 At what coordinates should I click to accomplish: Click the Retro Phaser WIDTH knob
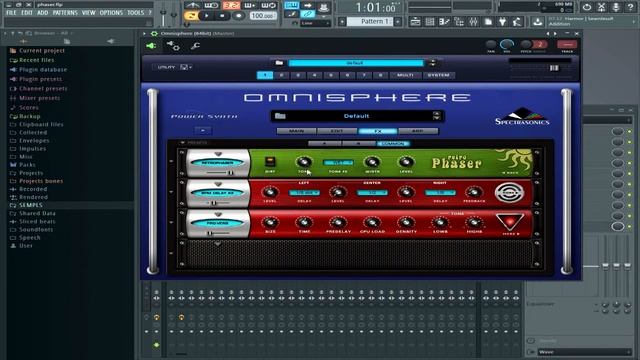tap(372, 162)
